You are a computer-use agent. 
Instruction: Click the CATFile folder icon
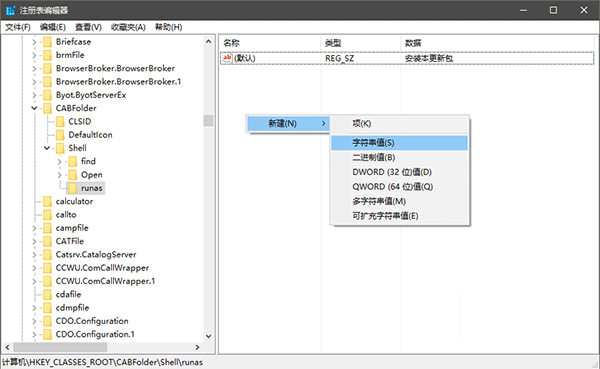(x=47, y=242)
